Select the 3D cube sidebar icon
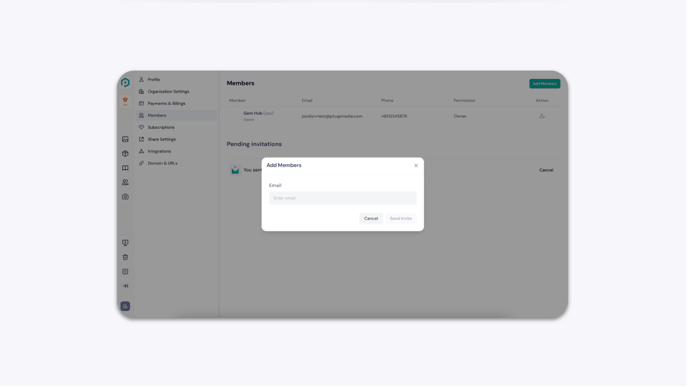This screenshot has height=387, width=688. tap(125, 154)
